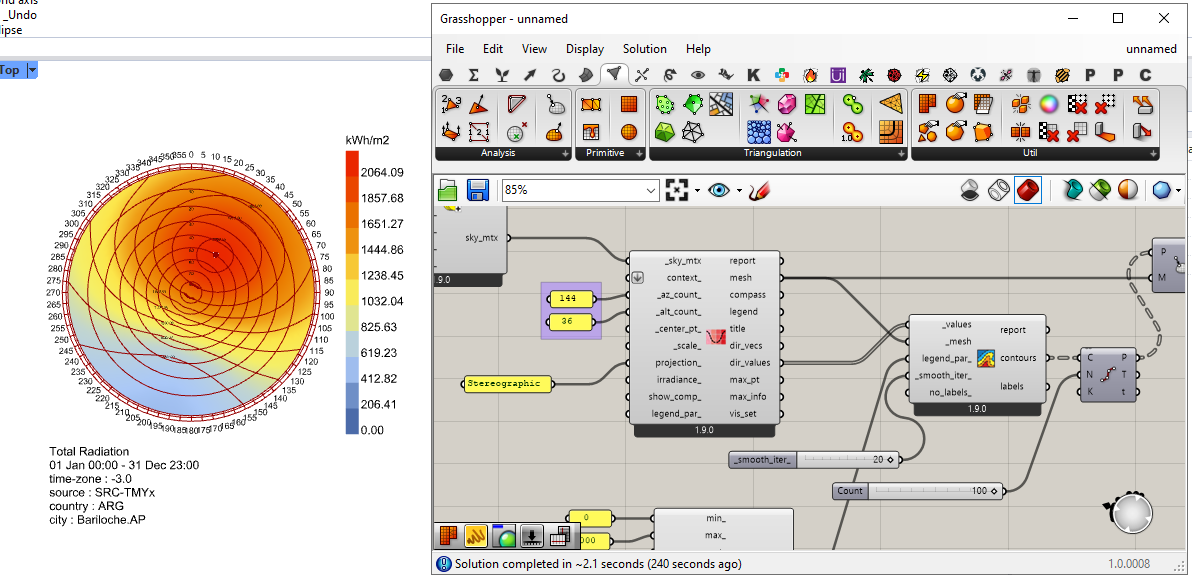Click the canvas navigation compass widget
The width and height of the screenshot is (1192, 575).
[x=1131, y=513]
